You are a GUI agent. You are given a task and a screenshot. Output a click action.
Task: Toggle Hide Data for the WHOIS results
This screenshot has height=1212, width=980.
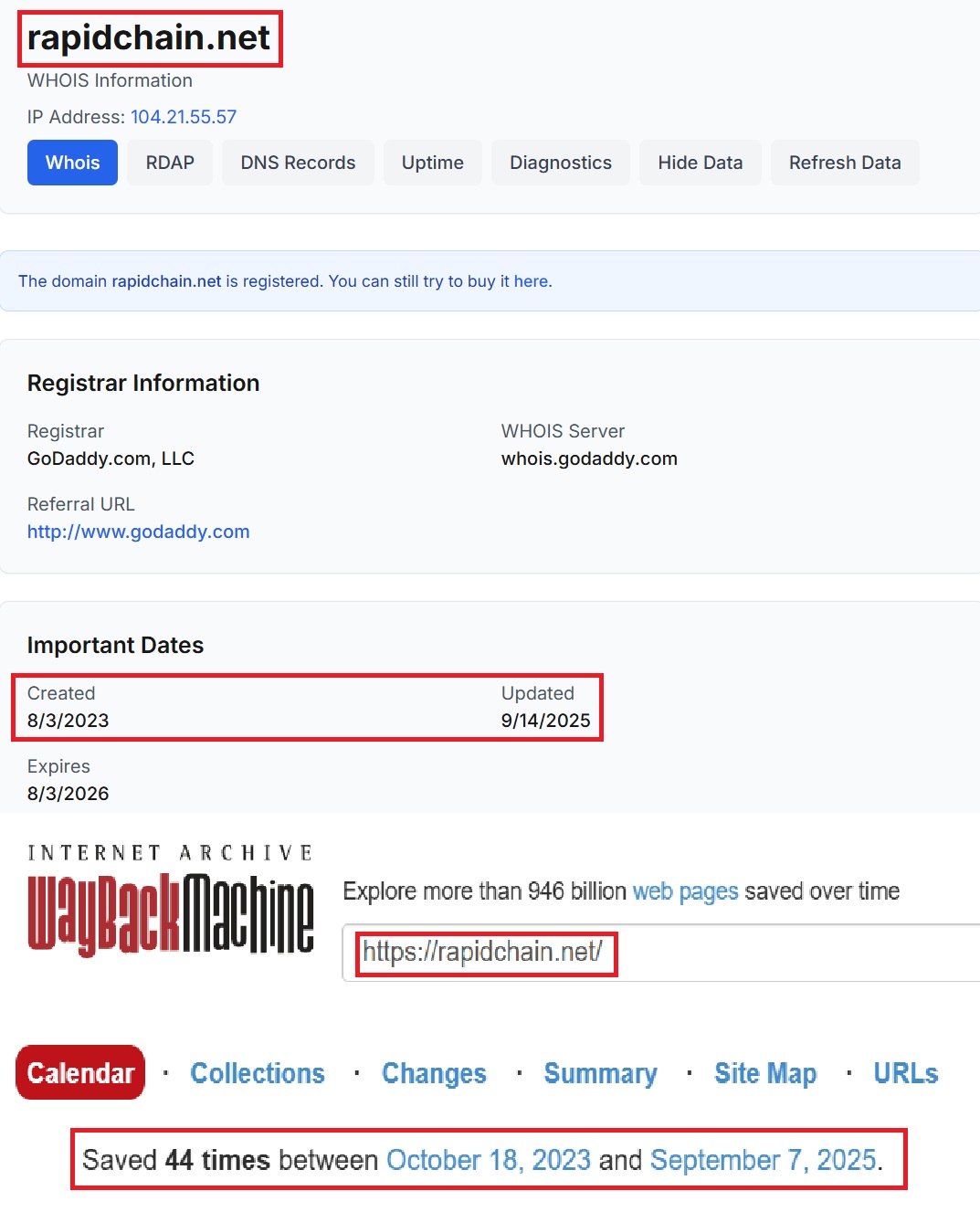(x=700, y=163)
